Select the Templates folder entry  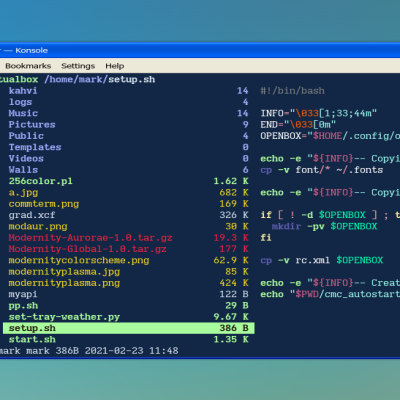click(x=128, y=147)
